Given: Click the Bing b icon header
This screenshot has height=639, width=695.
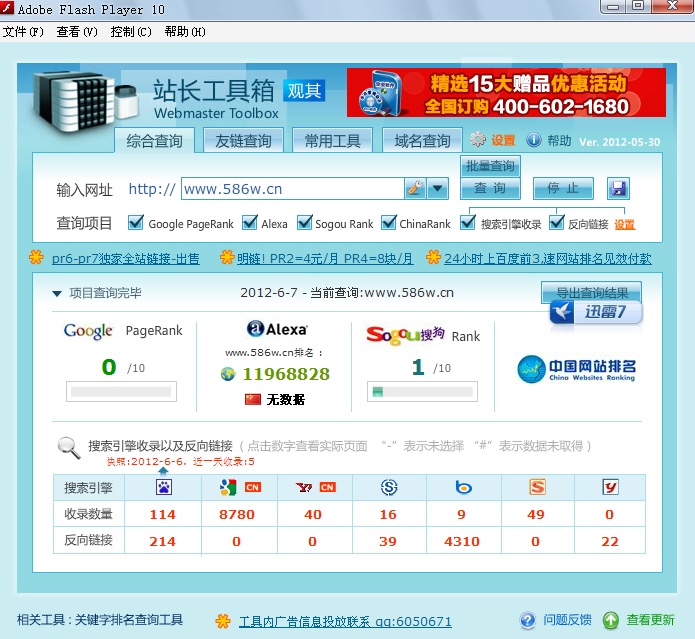Looking at the screenshot, I should 463,487.
